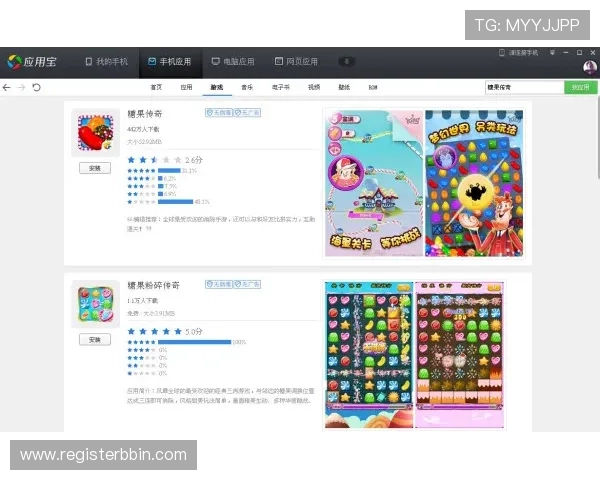Click the 5.0分 star rating
600x480 pixels.
point(165,331)
